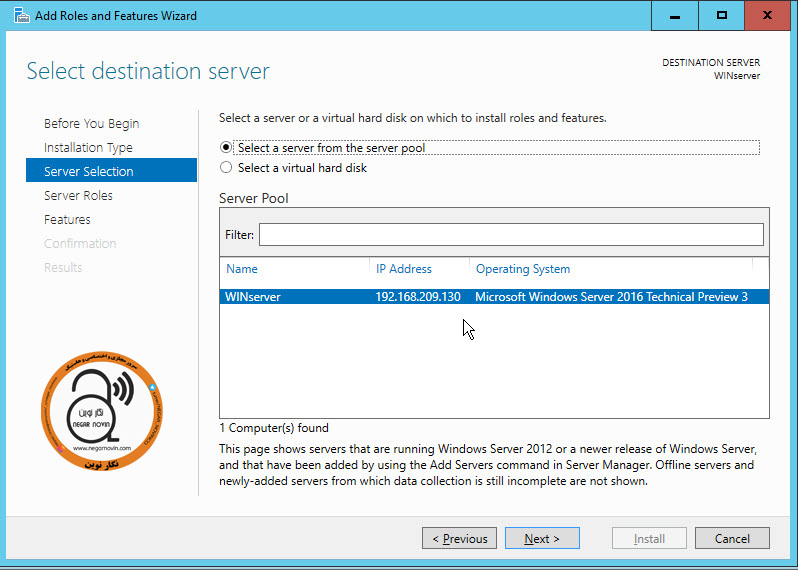Click the Next button
The height and width of the screenshot is (570, 798).
[542, 538]
